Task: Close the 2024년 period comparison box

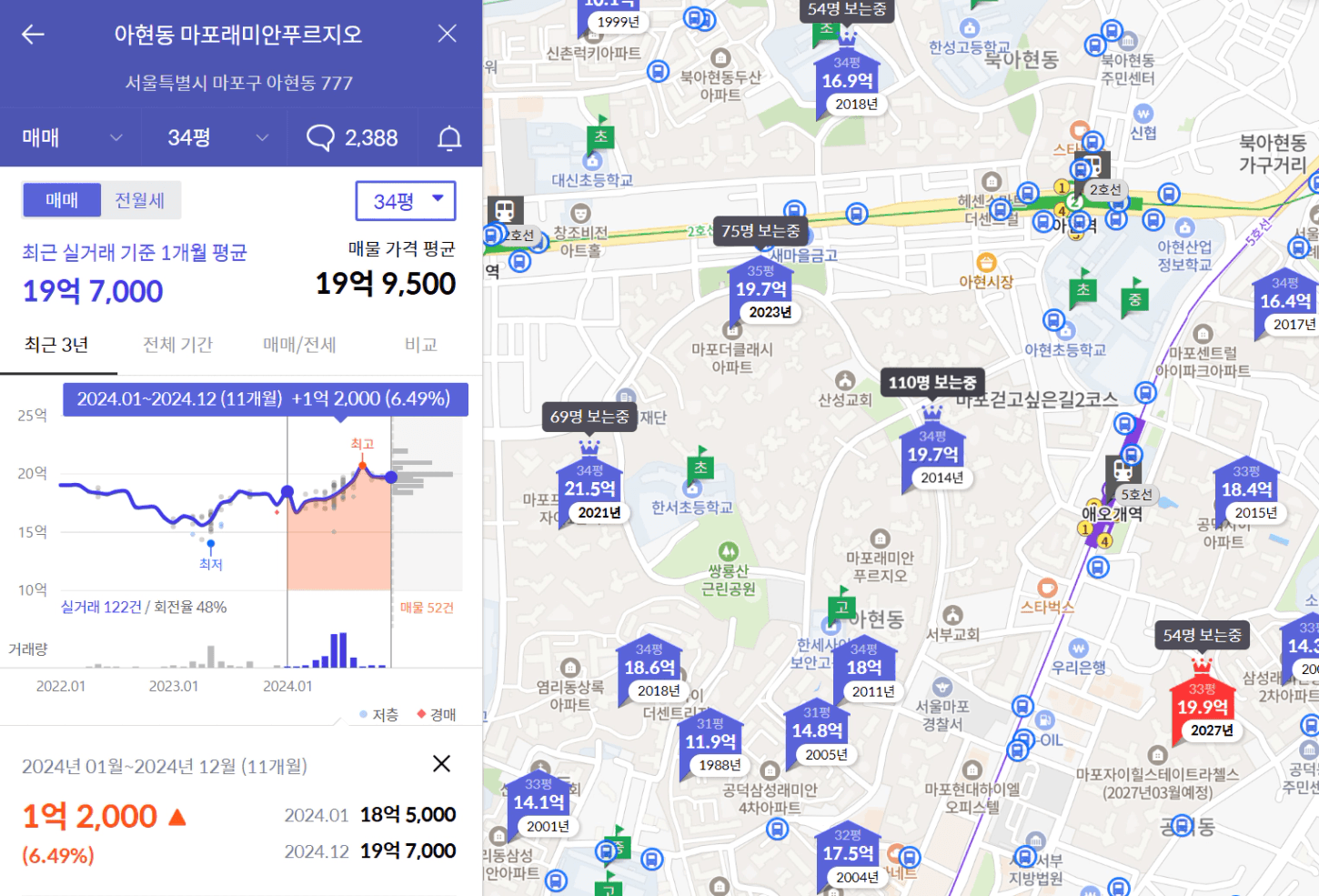Action: pyautogui.click(x=441, y=763)
